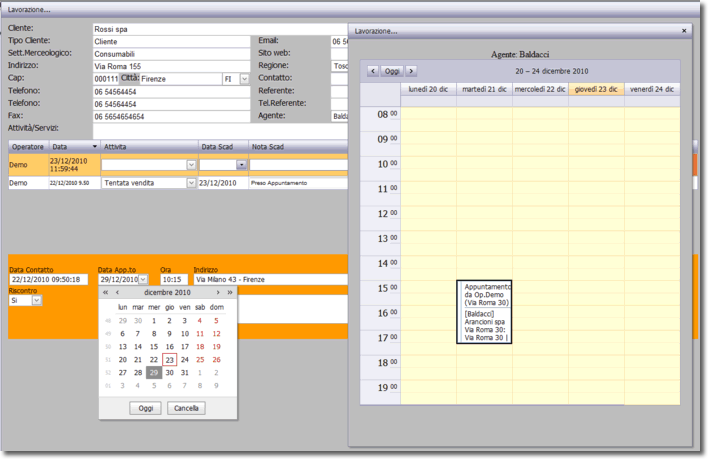This screenshot has width=708, height=459.
Task: Go to previous week in agent calendar
Action: (x=373, y=71)
